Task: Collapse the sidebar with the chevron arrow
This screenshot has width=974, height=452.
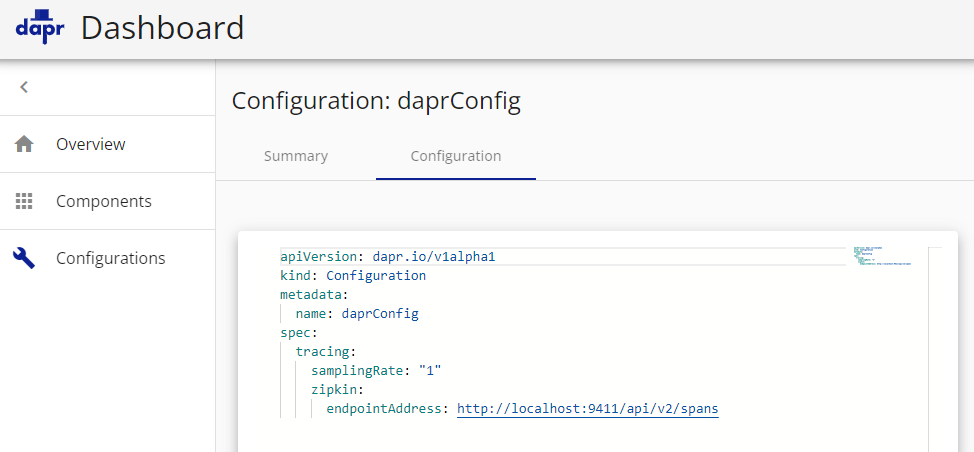Action: pyautogui.click(x=24, y=87)
